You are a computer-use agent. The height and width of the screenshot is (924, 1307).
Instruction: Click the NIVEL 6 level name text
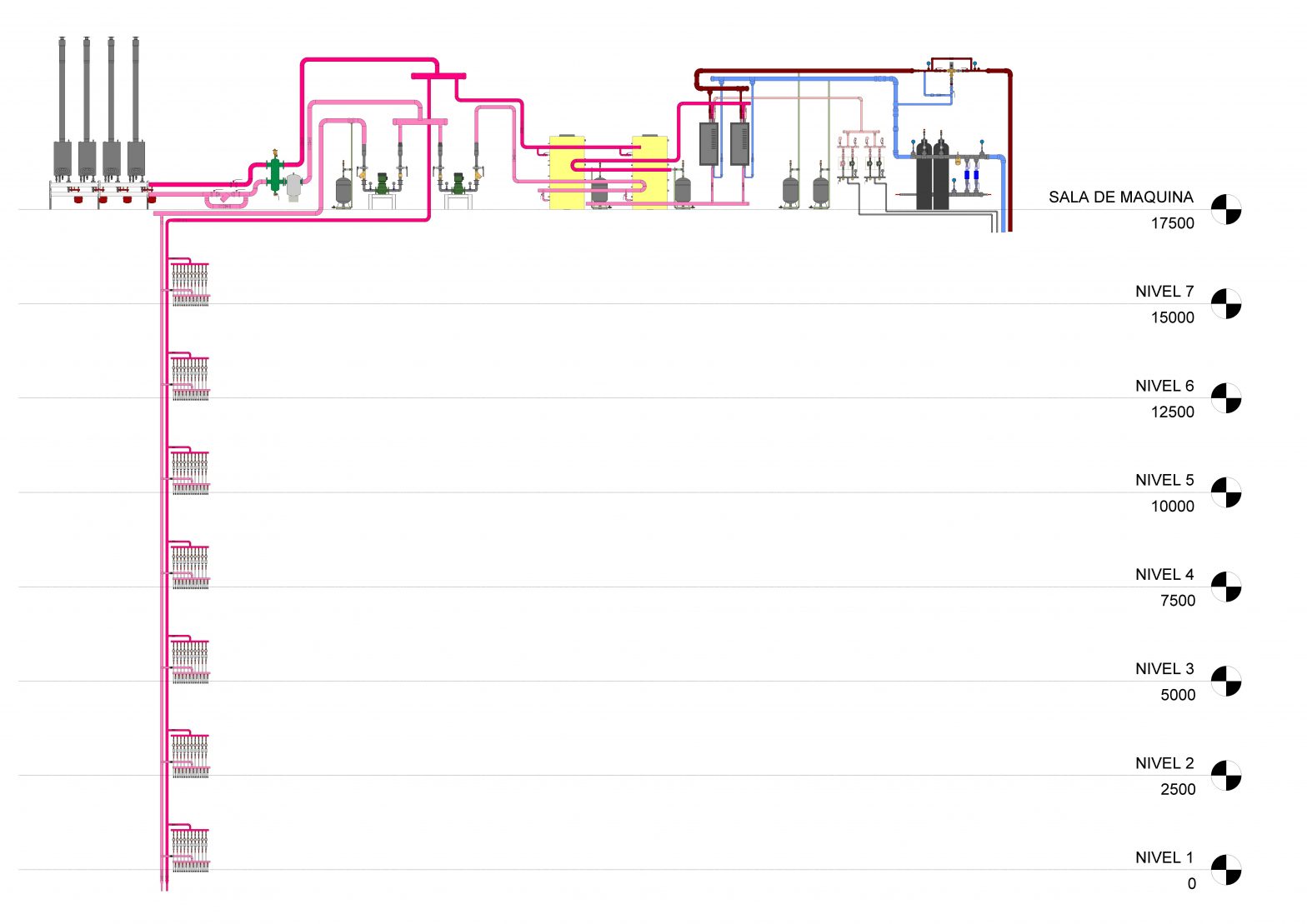(1164, 386)
